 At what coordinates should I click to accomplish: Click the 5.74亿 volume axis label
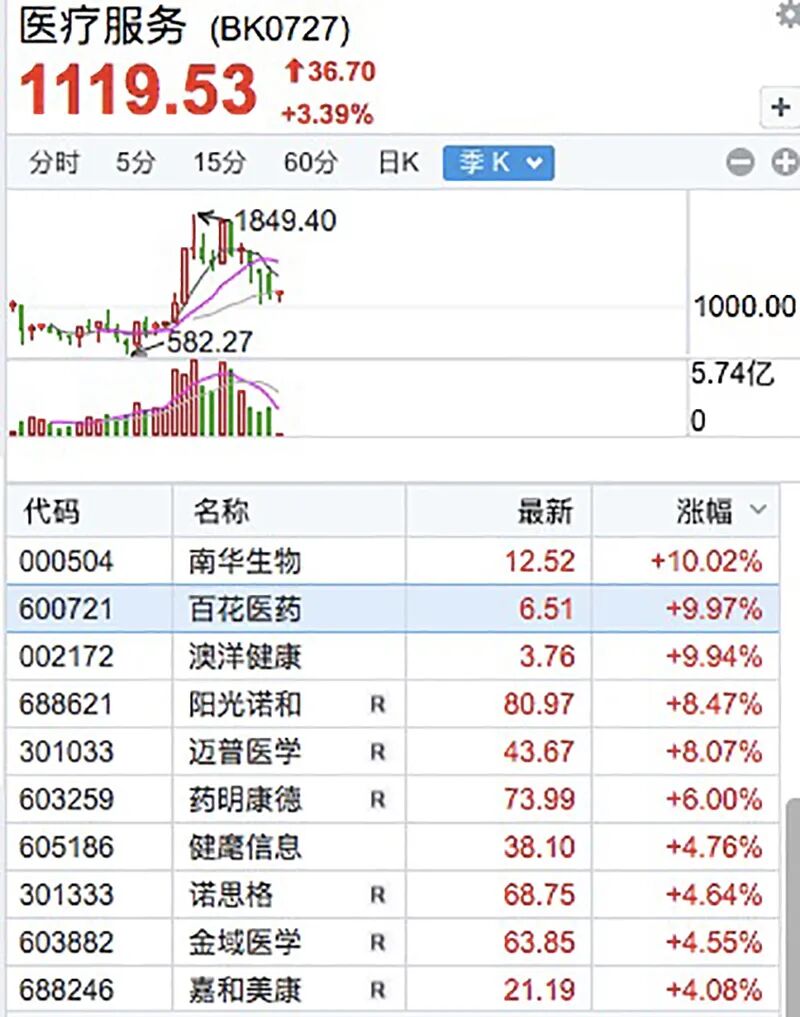tap(733, 374)
